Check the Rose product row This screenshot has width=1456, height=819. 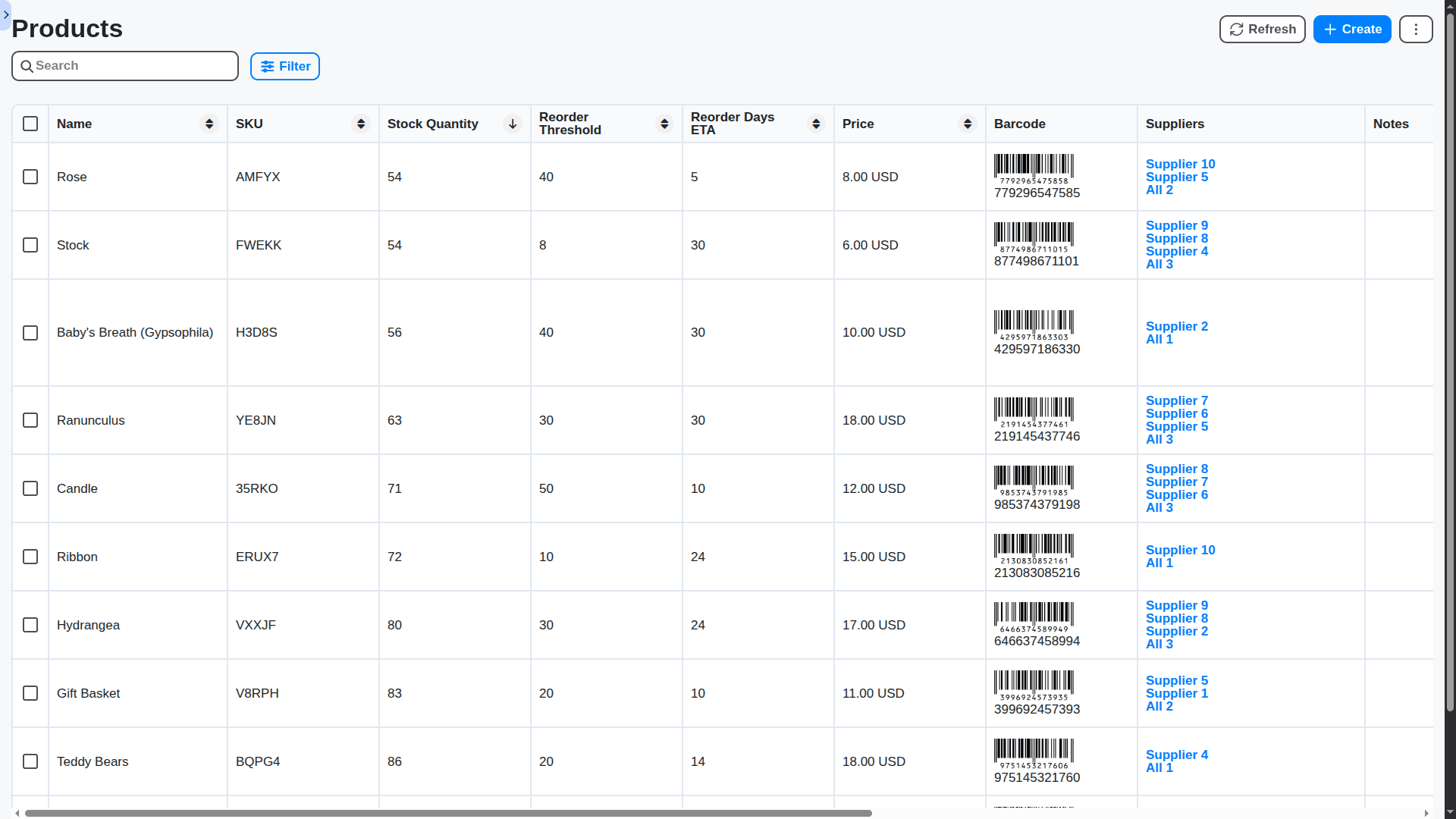tap(30, 177)
